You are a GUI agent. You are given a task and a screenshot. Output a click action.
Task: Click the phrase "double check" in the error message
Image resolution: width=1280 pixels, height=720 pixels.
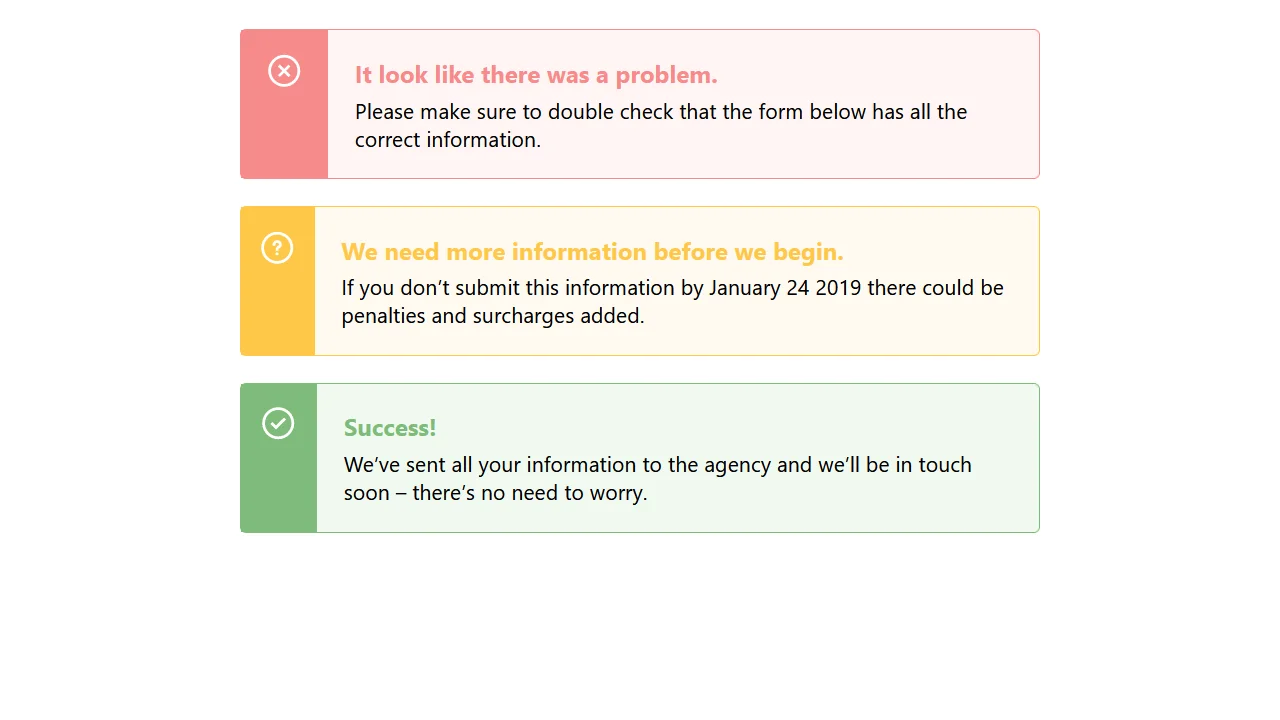pyautogui.click(x=610, y=112)
